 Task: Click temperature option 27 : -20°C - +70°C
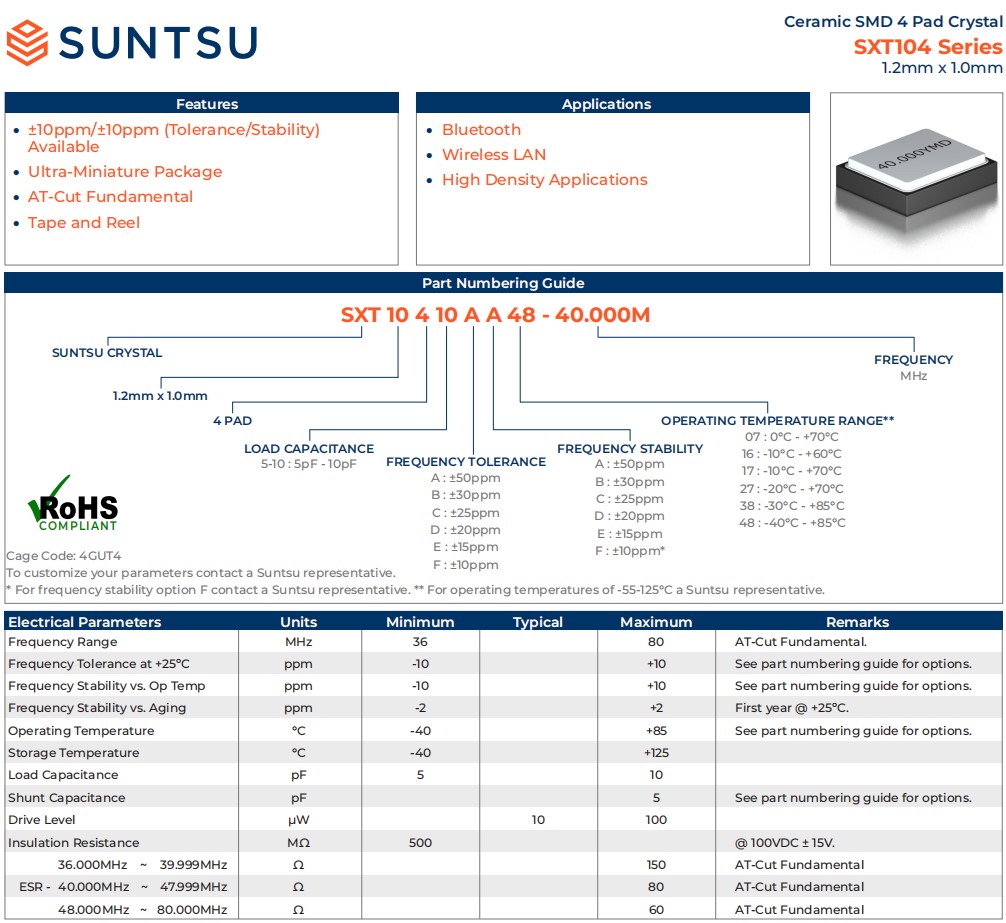(x=792, y=489)
